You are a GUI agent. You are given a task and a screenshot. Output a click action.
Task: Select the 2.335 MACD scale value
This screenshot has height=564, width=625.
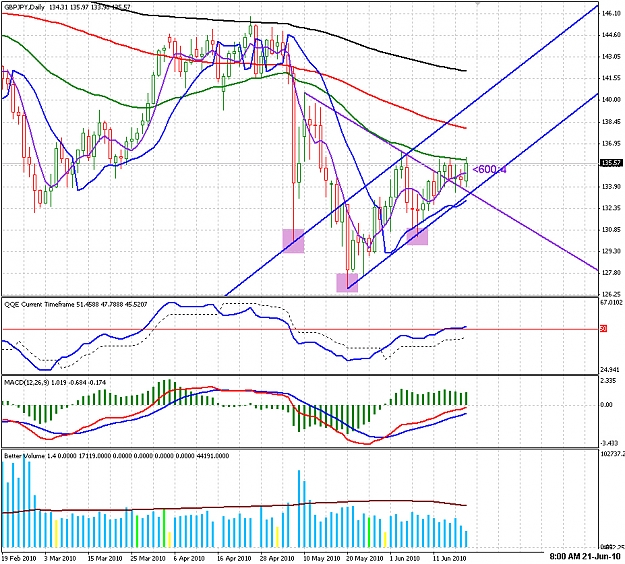(x=610, y=381)
